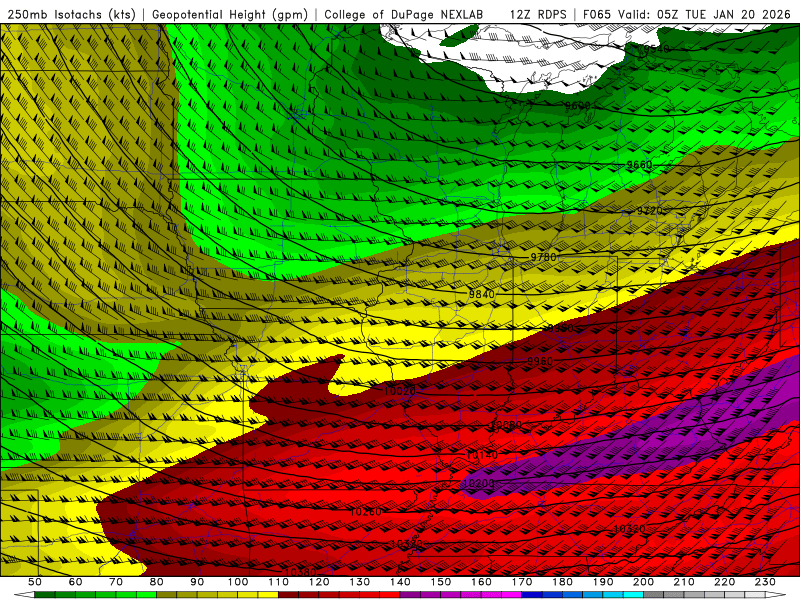Click the 'Geopotential Height (gpm)' title text

[x=230, y=15]
